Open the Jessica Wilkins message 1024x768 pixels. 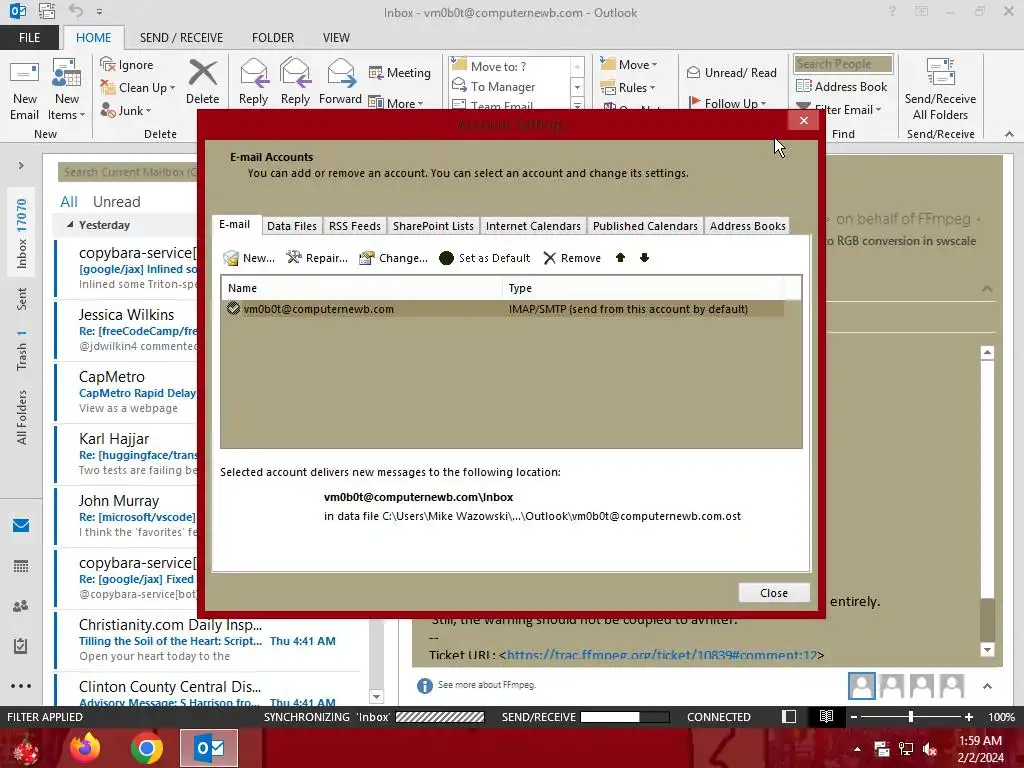click(x=127, y=330)
